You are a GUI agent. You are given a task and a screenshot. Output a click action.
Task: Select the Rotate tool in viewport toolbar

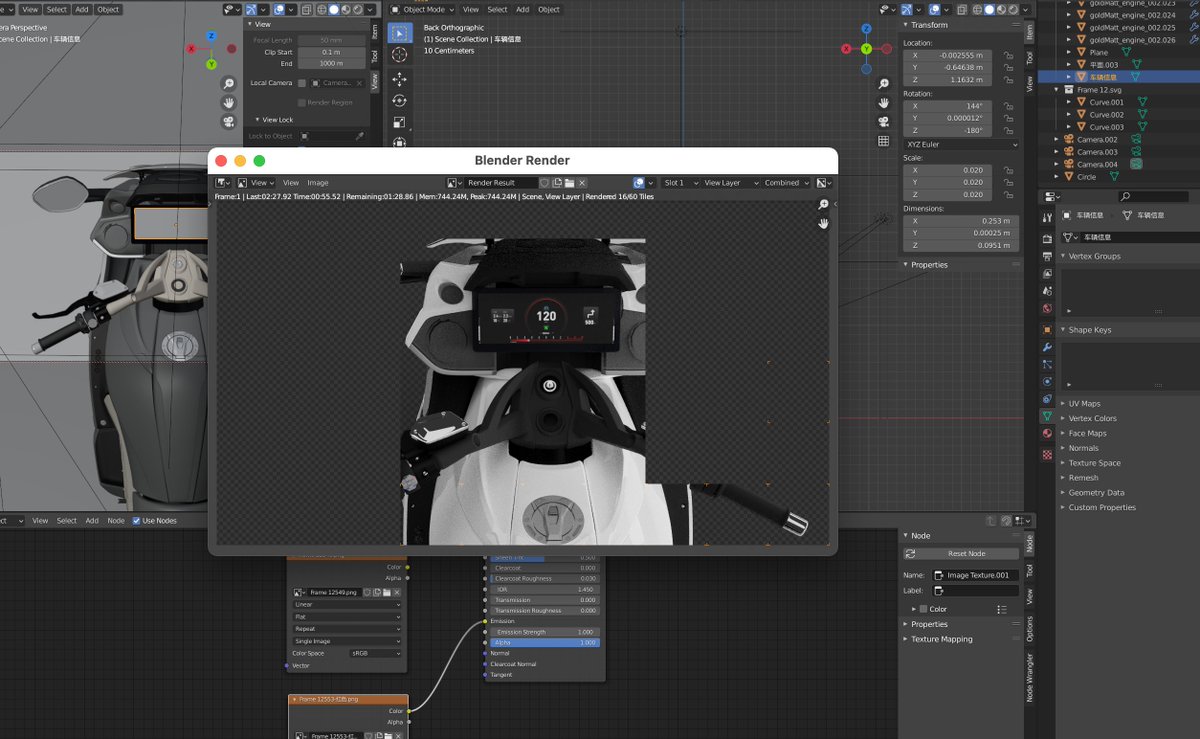coord(399,100)
